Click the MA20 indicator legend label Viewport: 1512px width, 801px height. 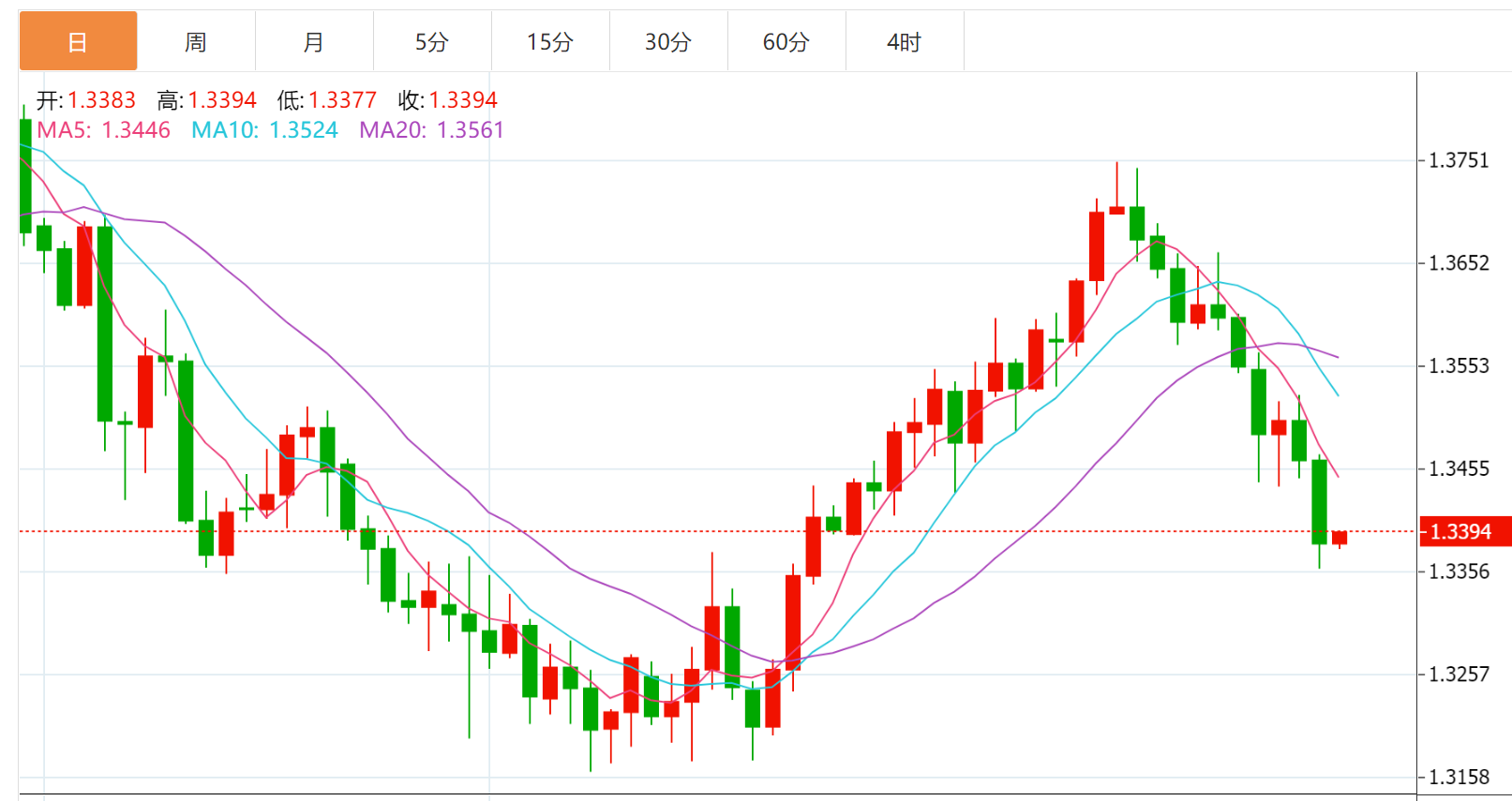(431, 130)
